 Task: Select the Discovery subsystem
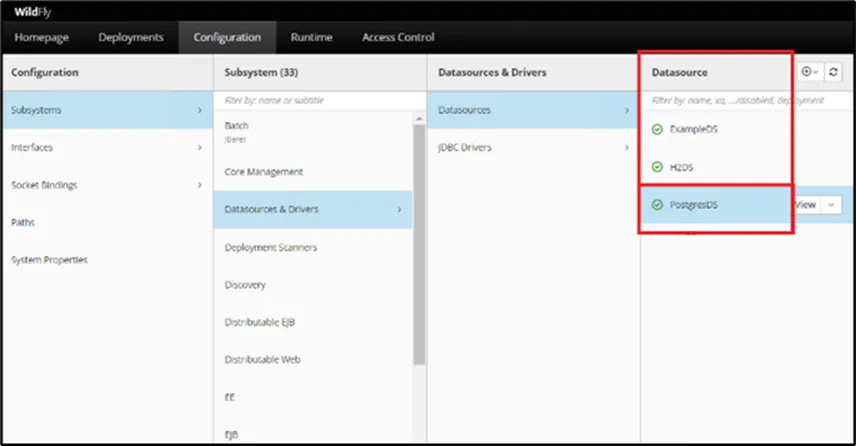pyautogui.click(x=313, y=285)
